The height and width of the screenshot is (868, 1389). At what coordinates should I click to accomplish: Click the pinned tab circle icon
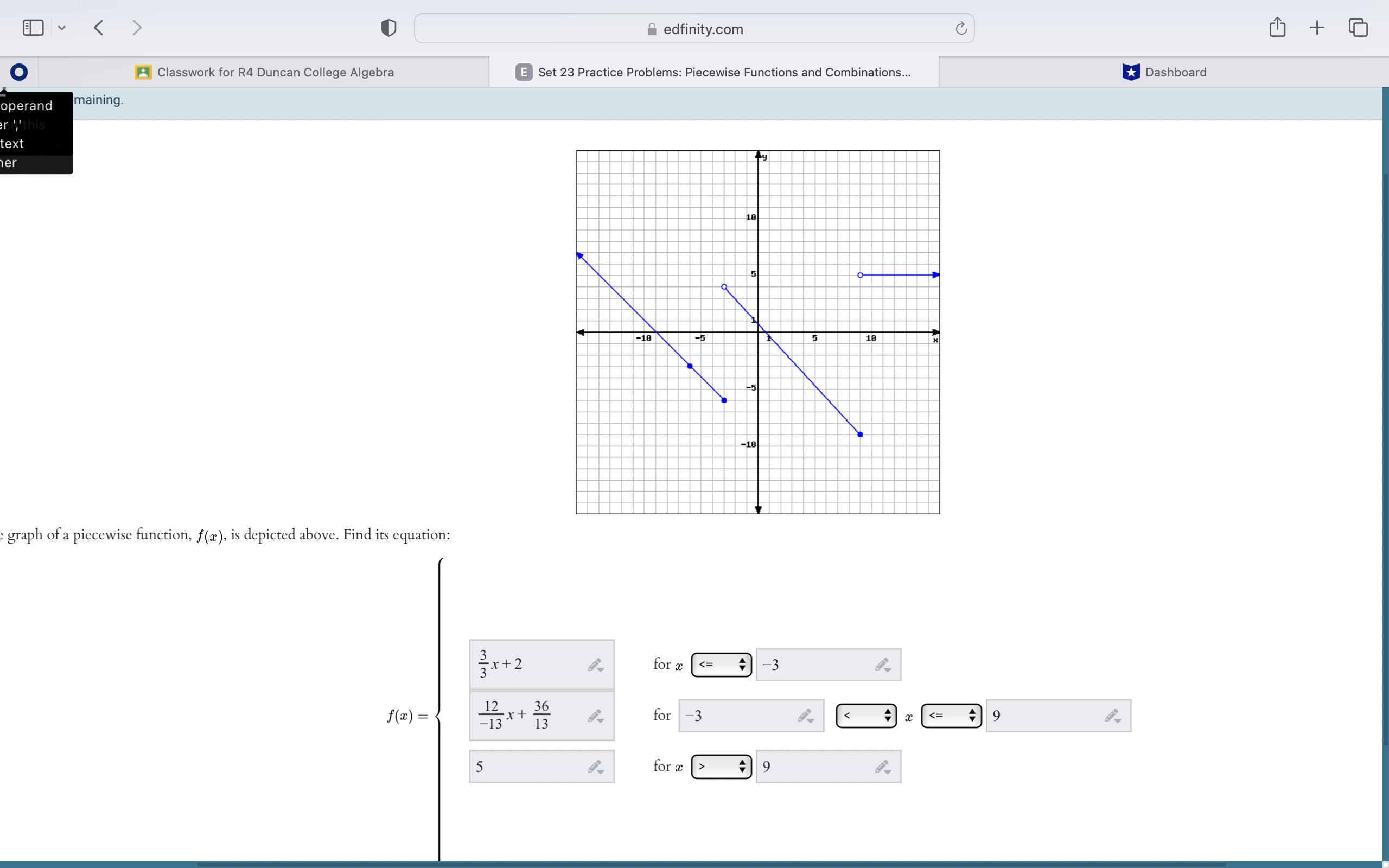click(19, 72)
